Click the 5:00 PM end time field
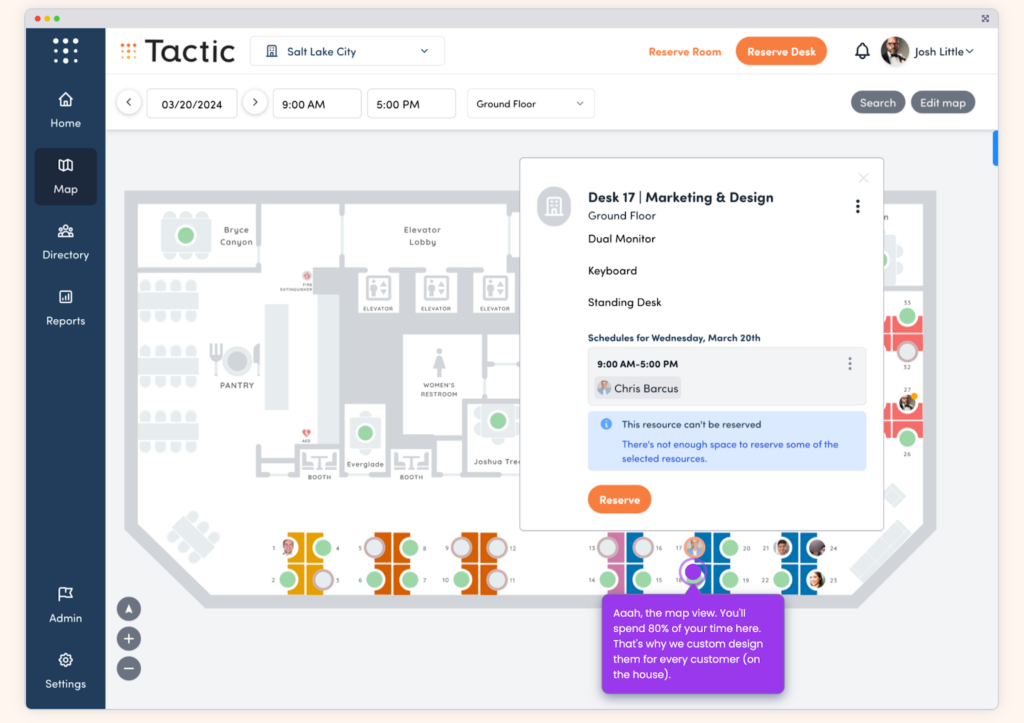 click(x=411, y=104)
